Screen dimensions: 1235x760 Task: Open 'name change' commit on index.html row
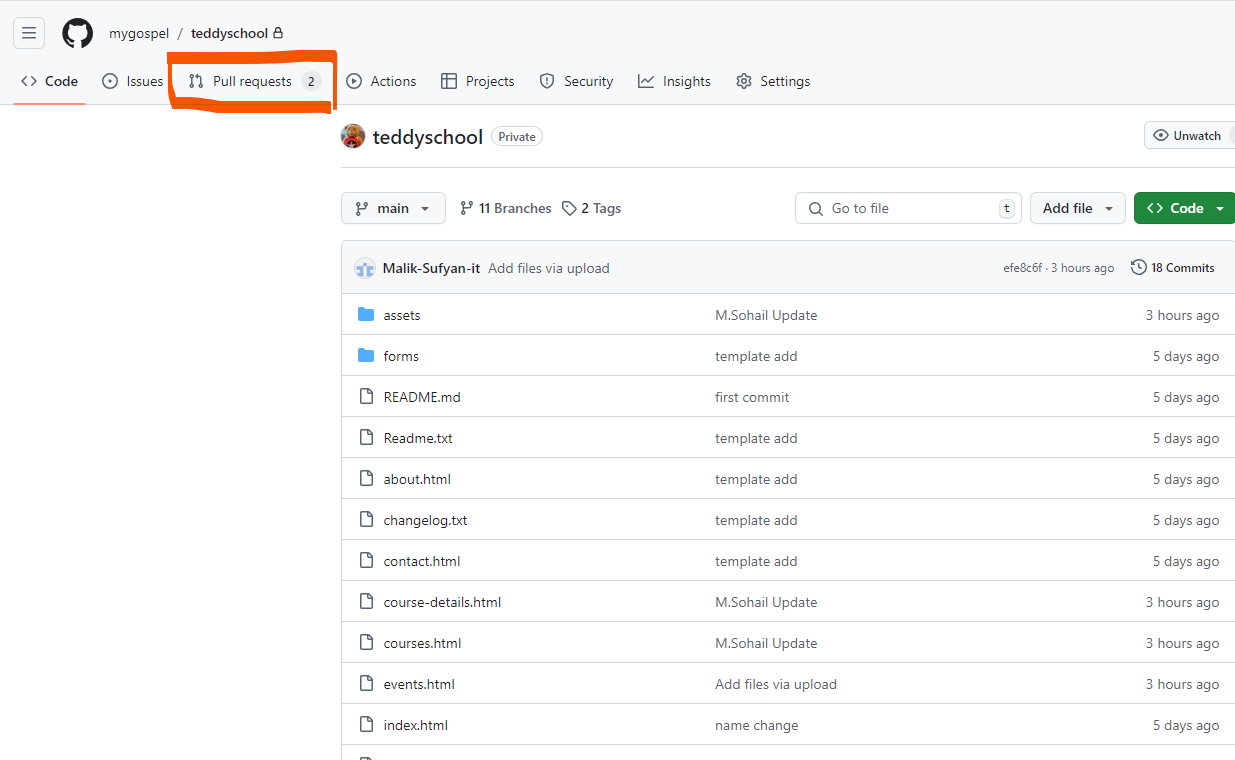coord(756,725)
